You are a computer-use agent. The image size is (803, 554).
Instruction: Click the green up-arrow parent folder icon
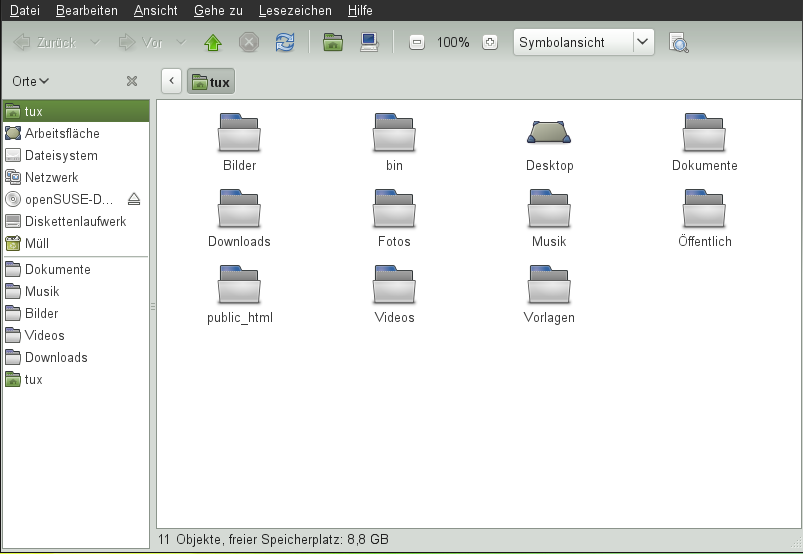point(212,42)
